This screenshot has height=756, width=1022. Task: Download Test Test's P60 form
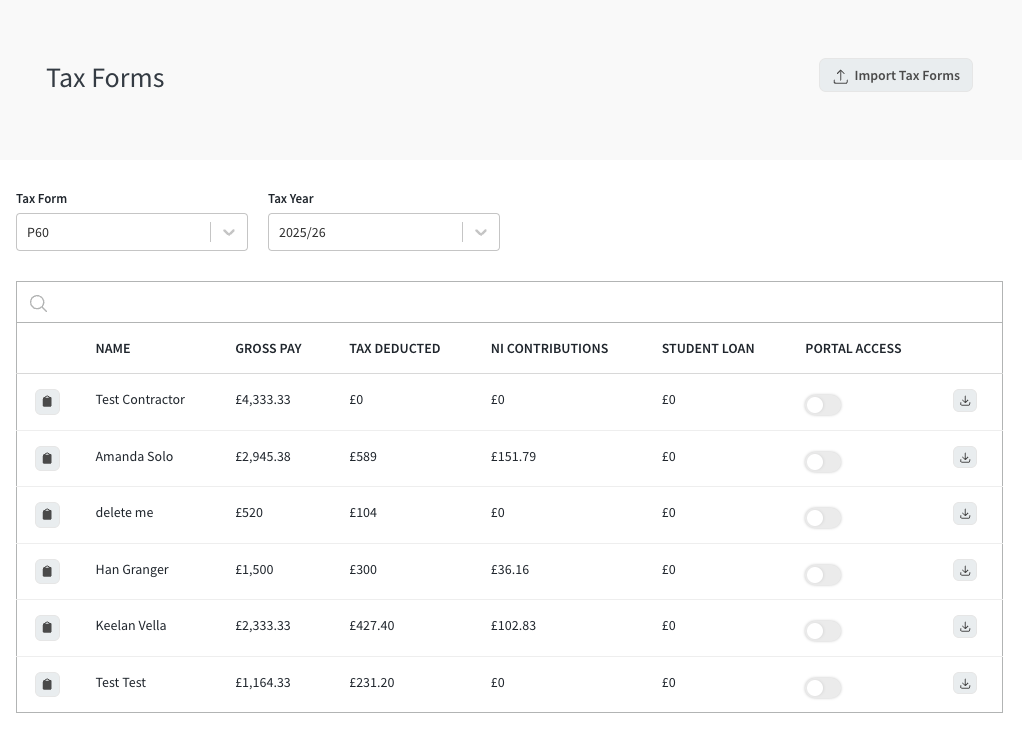[x=965, y=683]
